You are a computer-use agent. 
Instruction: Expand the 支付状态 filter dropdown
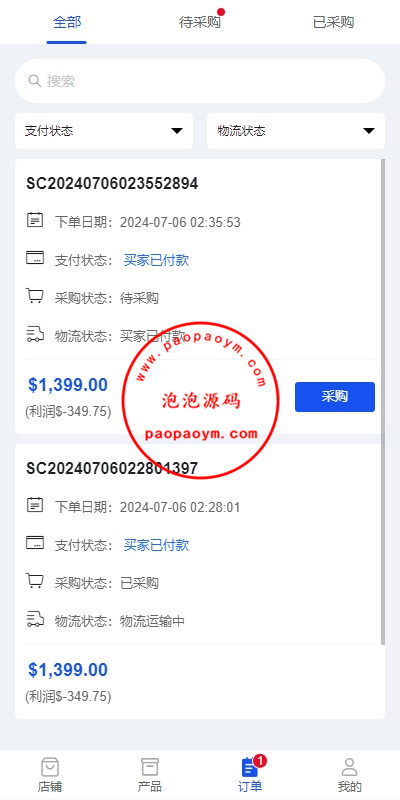tap(104, 131)
